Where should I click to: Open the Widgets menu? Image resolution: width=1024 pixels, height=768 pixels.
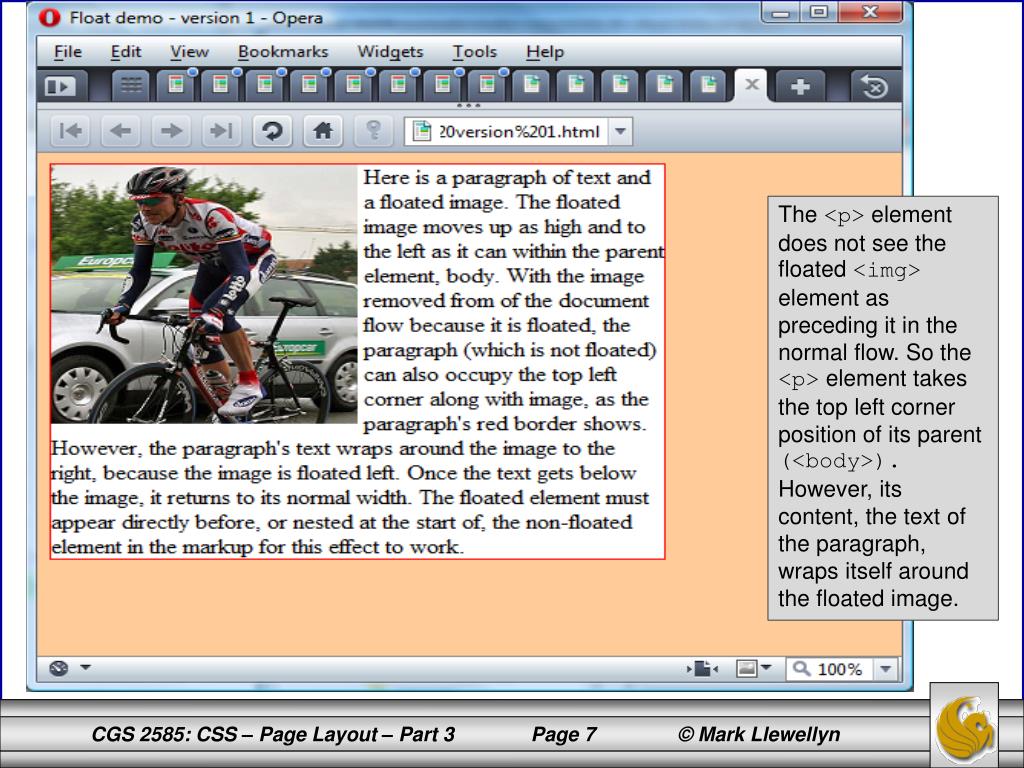coord(390,52)
